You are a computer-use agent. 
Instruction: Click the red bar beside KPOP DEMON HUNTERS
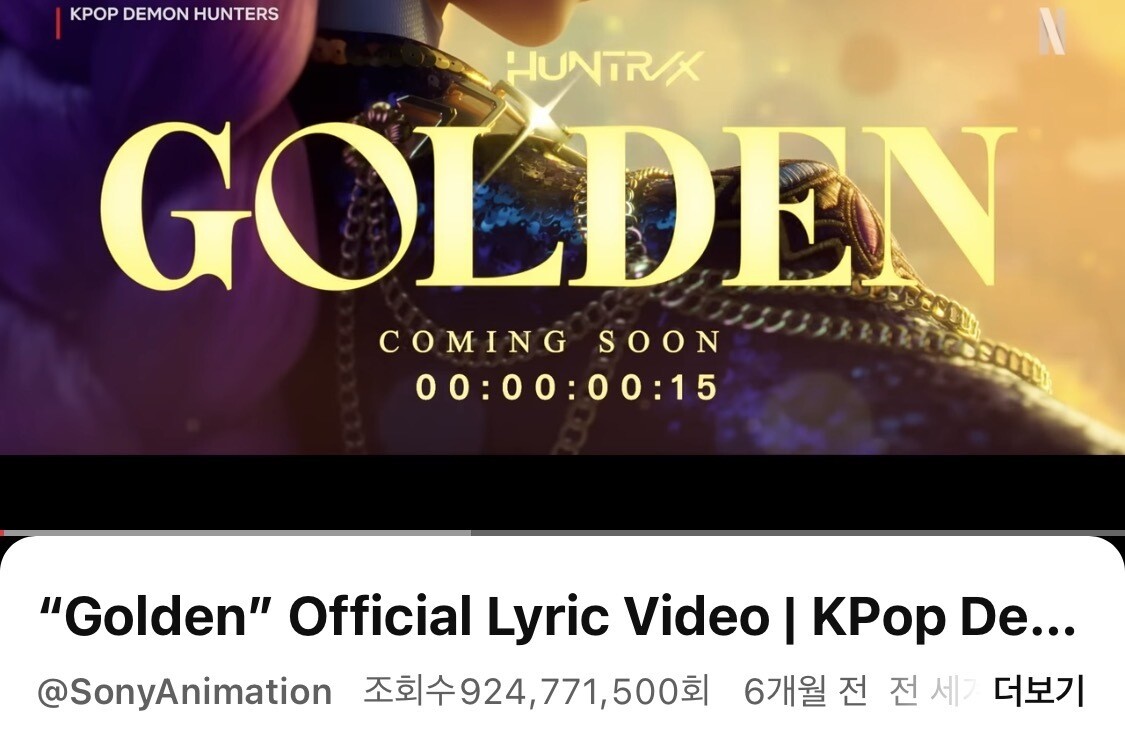tap(57, 23)
